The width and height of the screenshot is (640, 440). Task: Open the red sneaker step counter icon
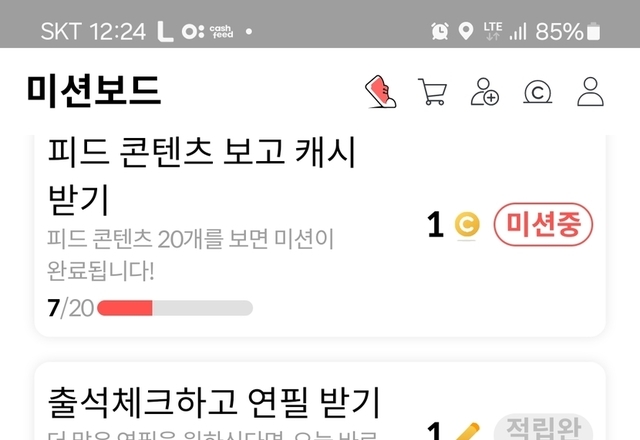381,91
